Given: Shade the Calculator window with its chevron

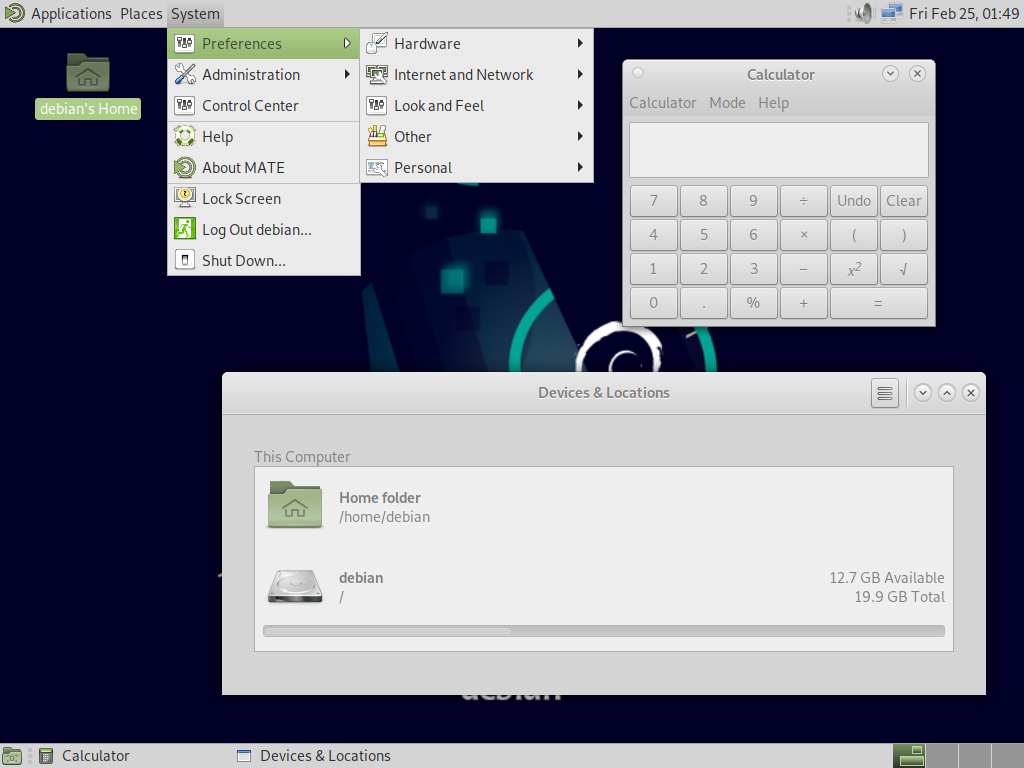Looking at the screenshot, I should point(889,73).
